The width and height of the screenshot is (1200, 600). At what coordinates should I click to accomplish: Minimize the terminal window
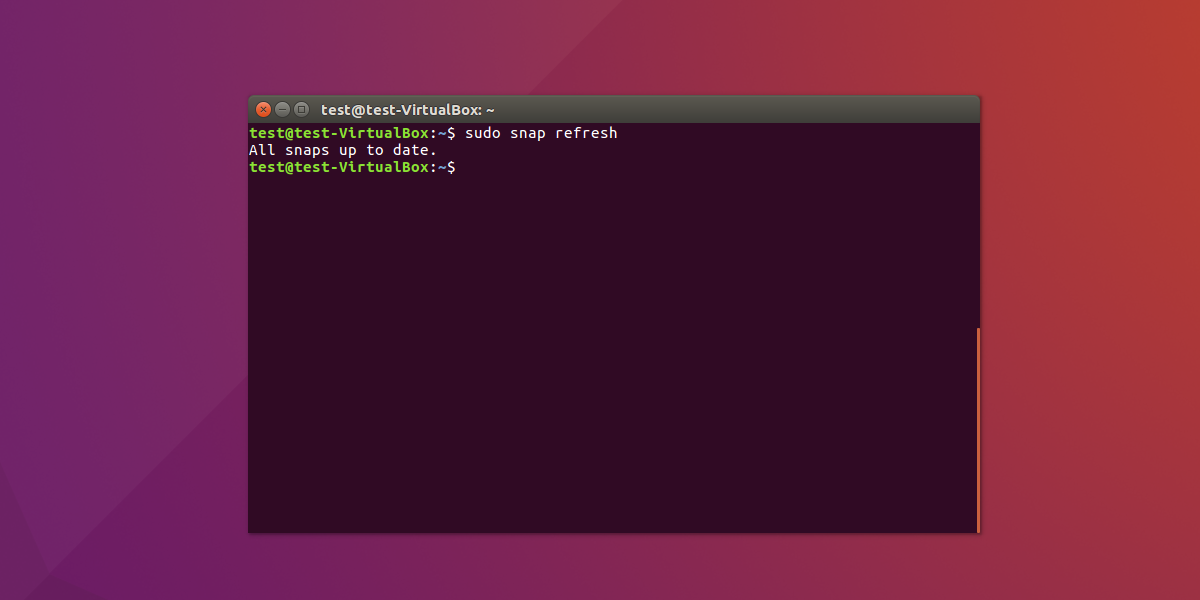pos(282,109)
